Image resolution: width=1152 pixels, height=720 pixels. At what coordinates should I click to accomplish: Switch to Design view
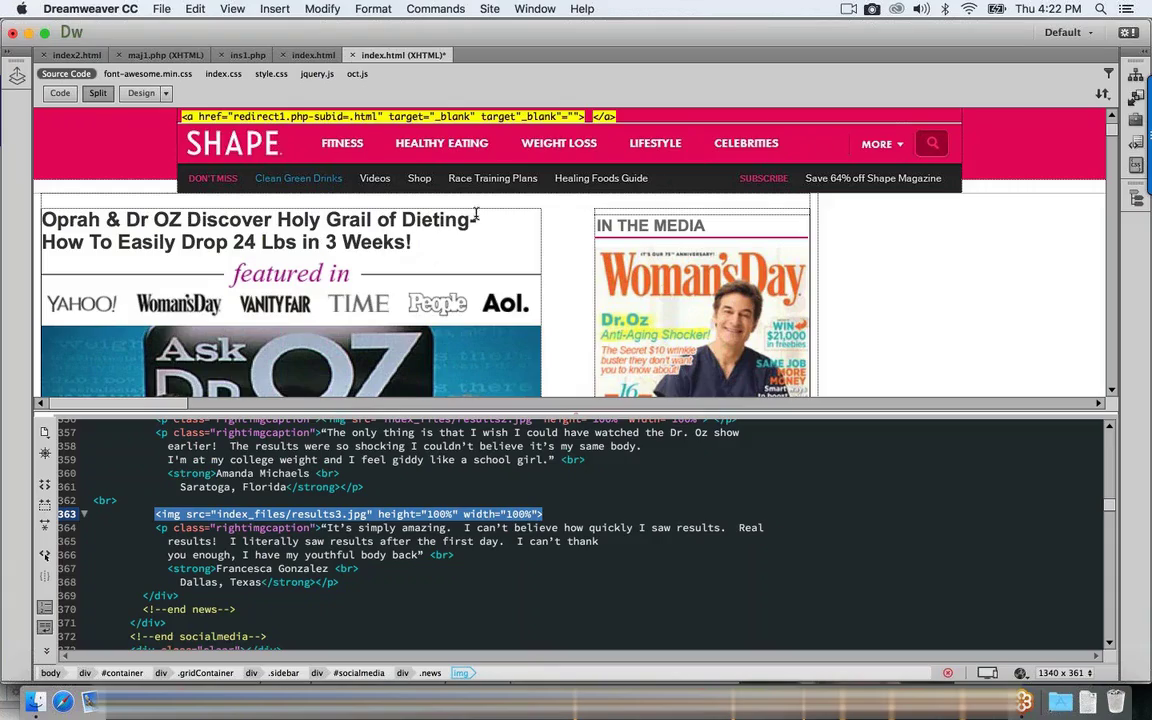coord(141,93)
